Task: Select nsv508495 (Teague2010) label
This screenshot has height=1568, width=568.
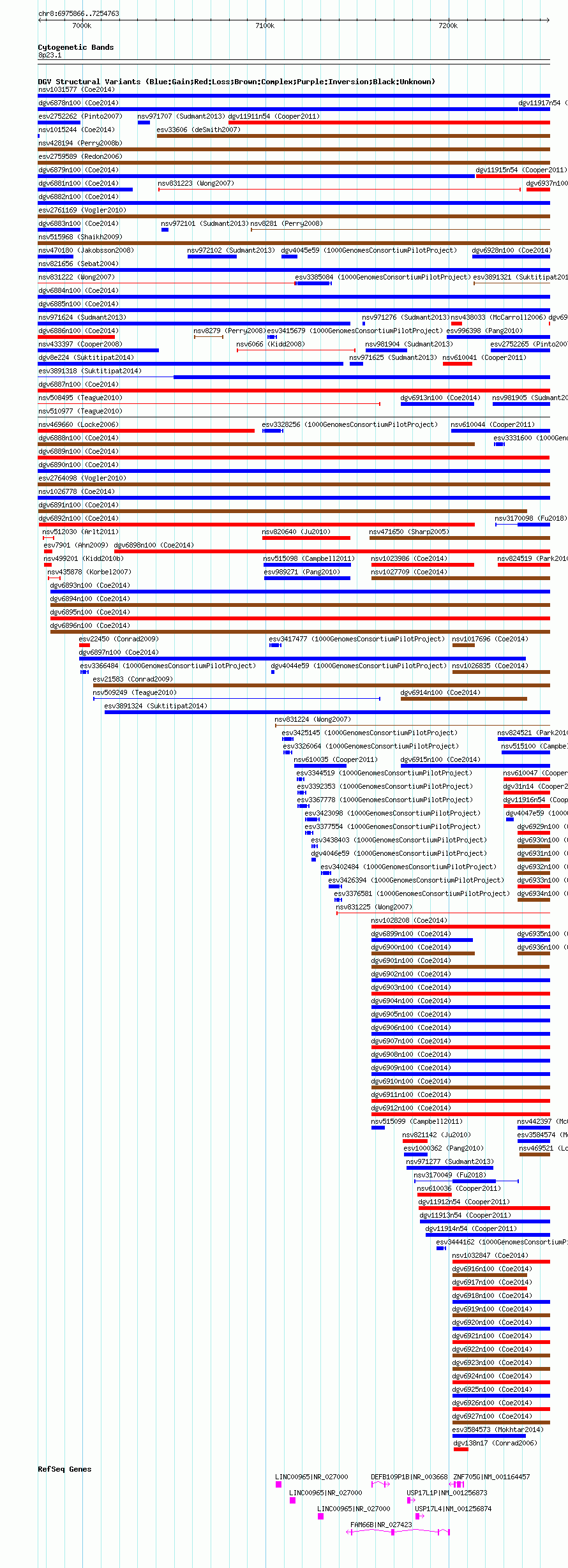Action: click(x=80, y=398)
